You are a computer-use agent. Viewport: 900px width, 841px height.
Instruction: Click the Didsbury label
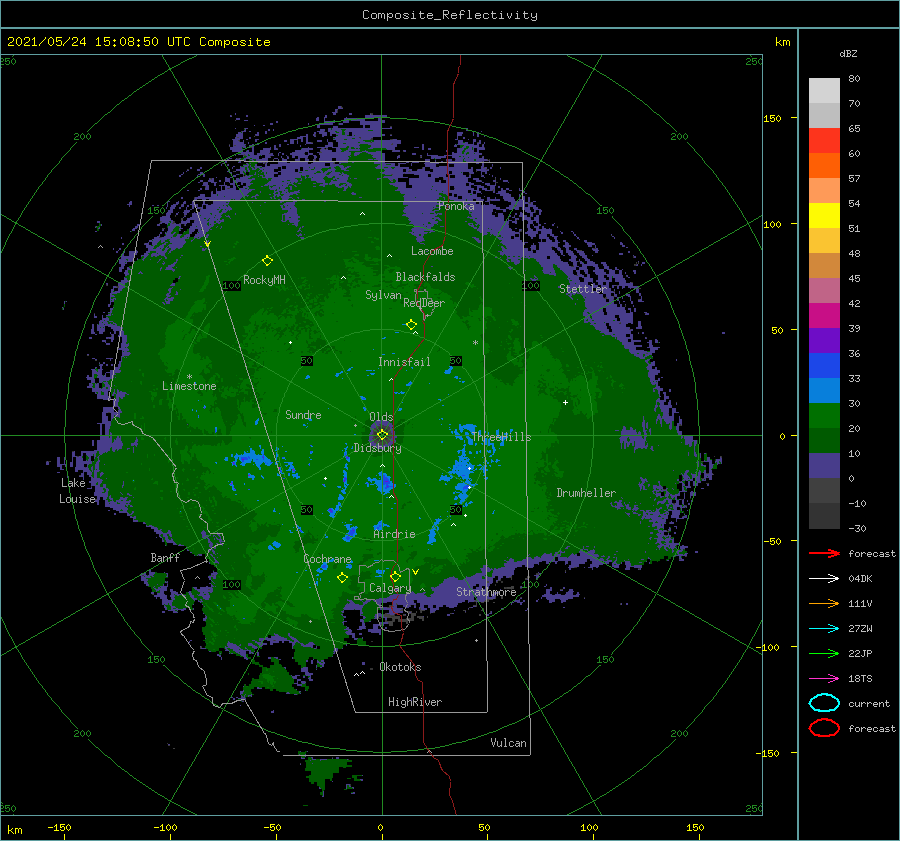pos(377,448)
